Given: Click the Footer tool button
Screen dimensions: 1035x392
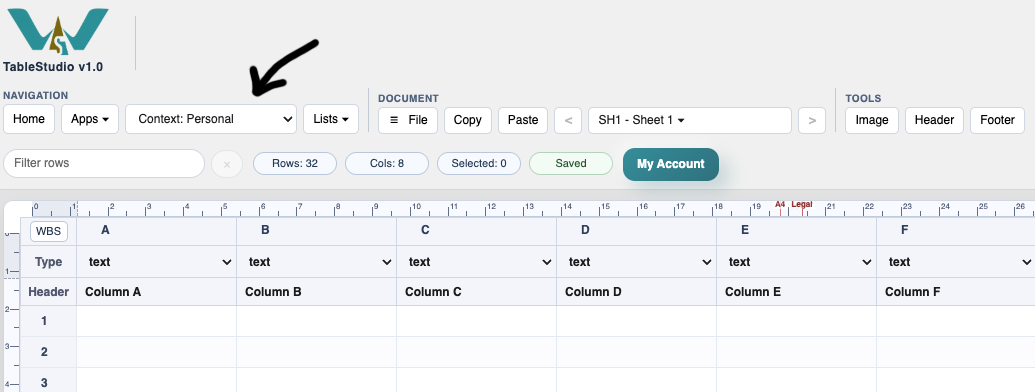Looking at the screenshot, I should 997,120.
